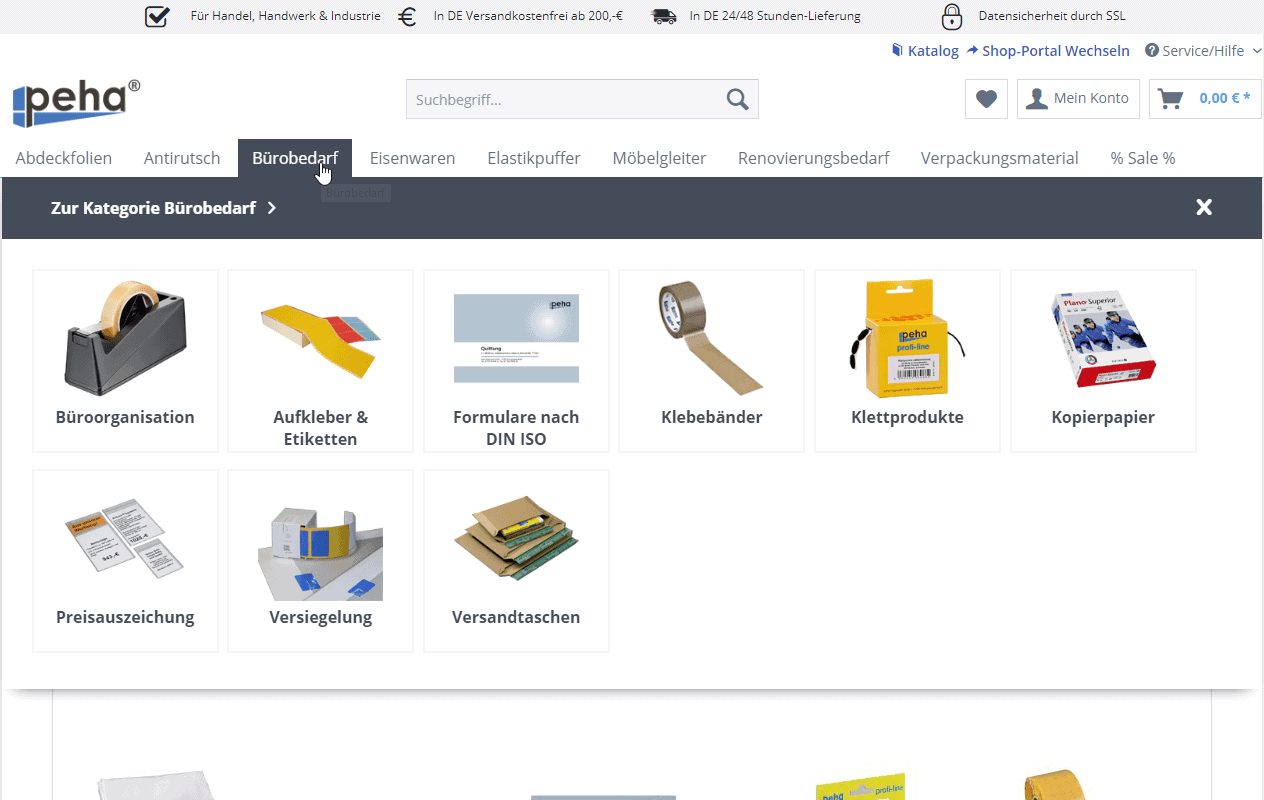
Task: Go to Zur Kategorie Bürobedarf
Action: [x=164, y=208]
